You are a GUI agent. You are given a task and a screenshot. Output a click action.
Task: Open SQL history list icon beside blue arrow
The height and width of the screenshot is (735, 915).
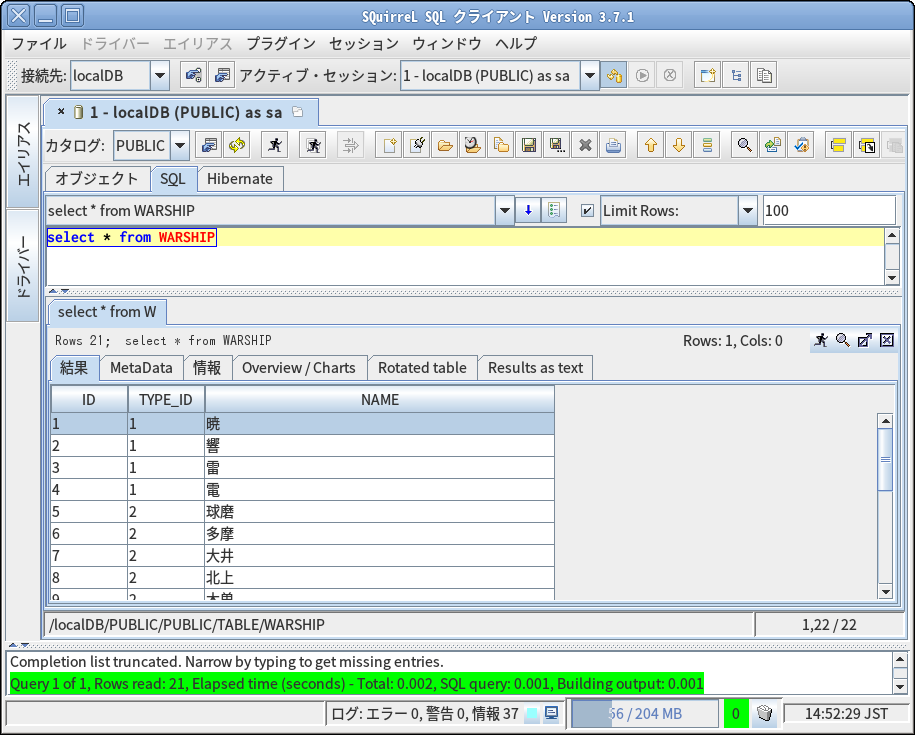(x=554, y=211)
